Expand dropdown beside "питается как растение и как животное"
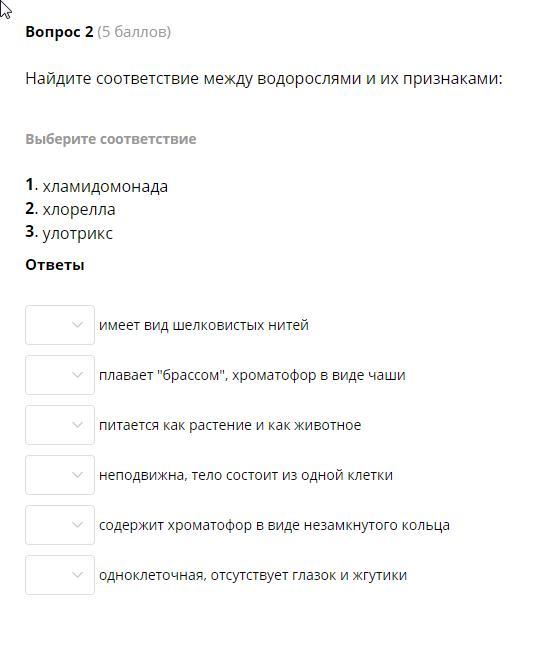Viewport: 535px width, 649px height. (x=60, y=425)
